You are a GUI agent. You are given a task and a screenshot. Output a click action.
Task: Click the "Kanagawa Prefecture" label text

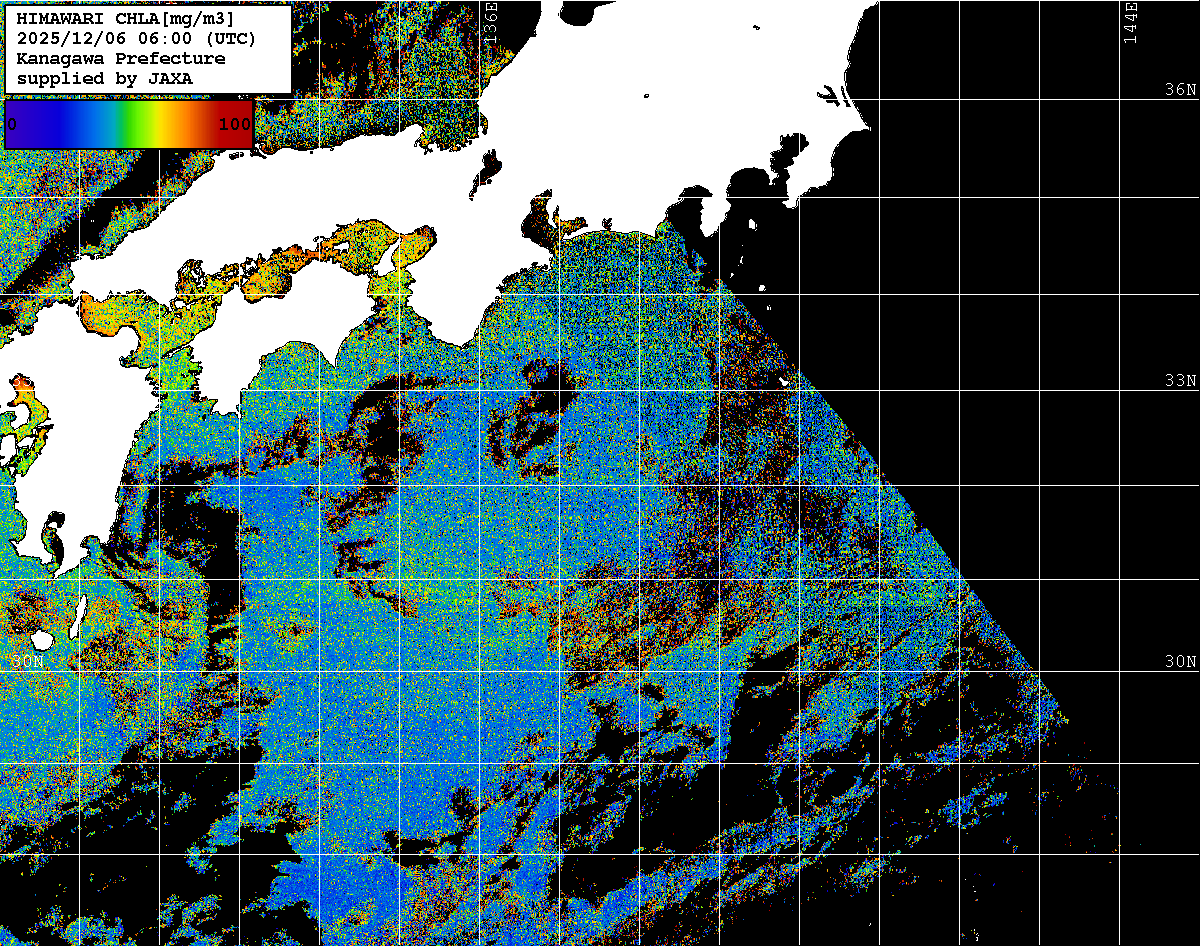[121, 58]
